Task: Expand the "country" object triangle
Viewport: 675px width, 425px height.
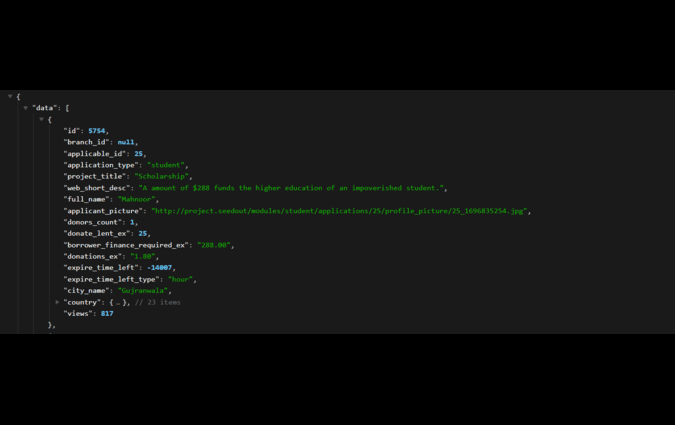Action: coord(57,302)
